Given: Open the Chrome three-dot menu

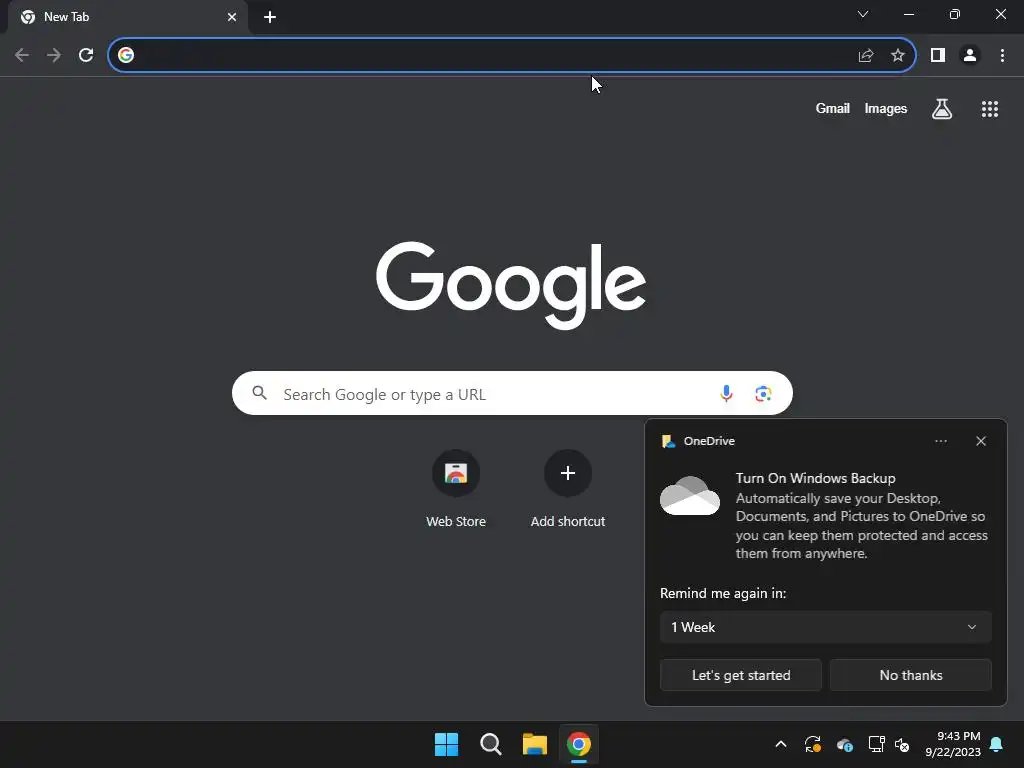Looking at the screenshot, I should coord(1002,56).
